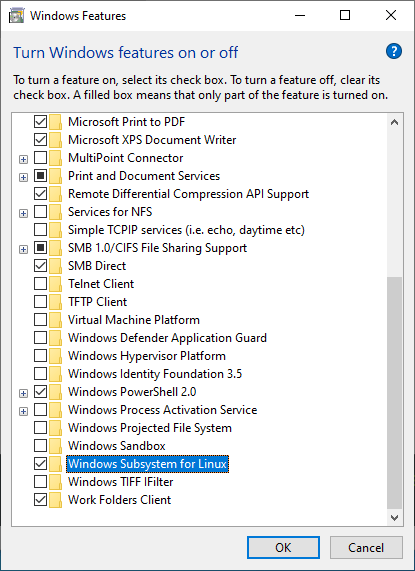Check the Windows Sandbox box

[40, 446]
